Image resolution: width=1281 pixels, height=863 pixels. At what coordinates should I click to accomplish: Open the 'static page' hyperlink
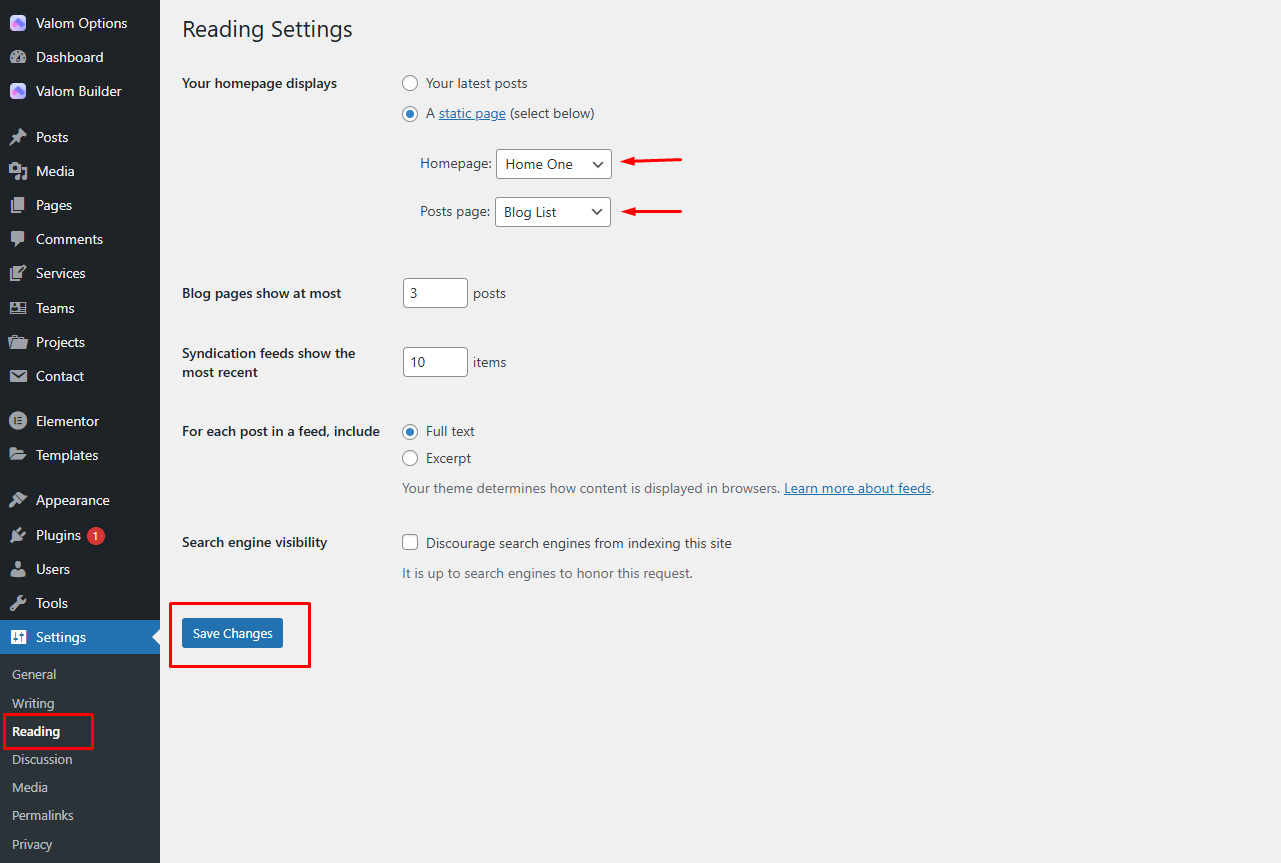pyautogui.click(x=472, y=113)
